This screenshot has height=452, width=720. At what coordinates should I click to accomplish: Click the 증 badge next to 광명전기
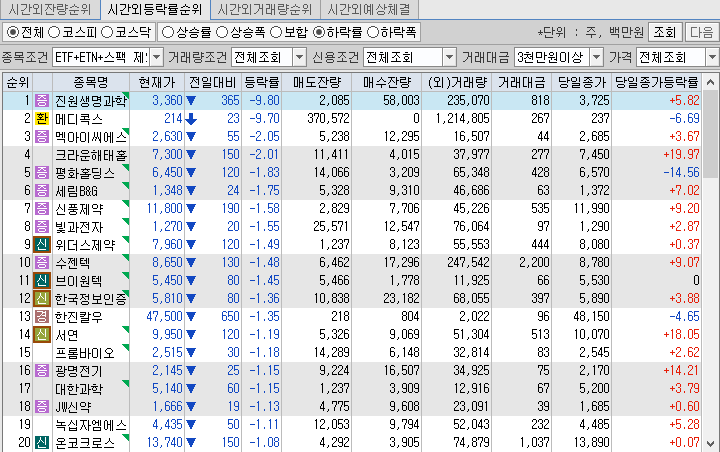coord(42,370)
